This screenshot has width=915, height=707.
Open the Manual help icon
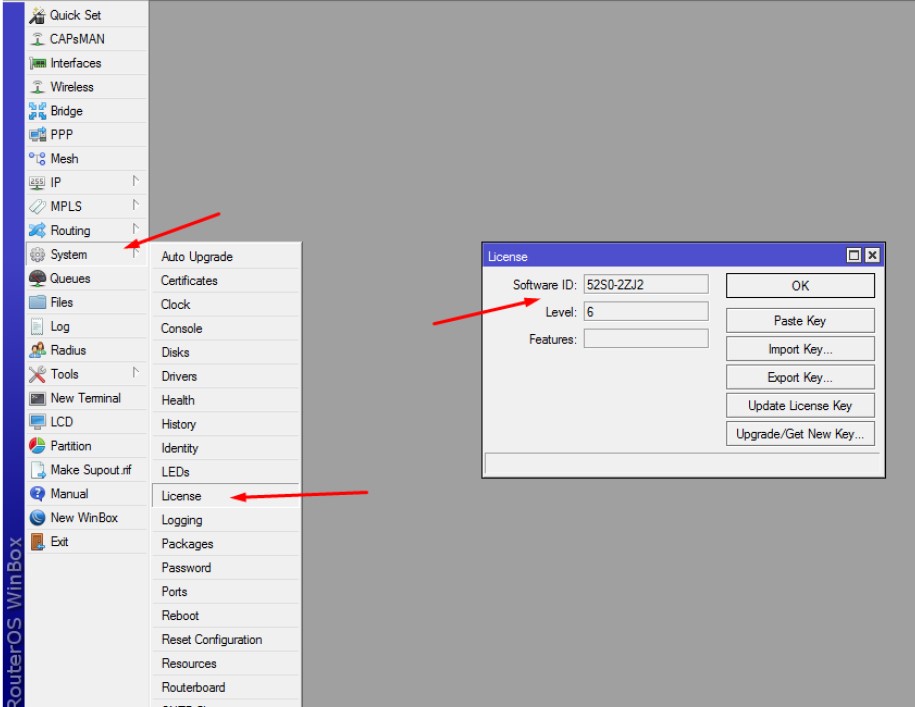point(37,494)
